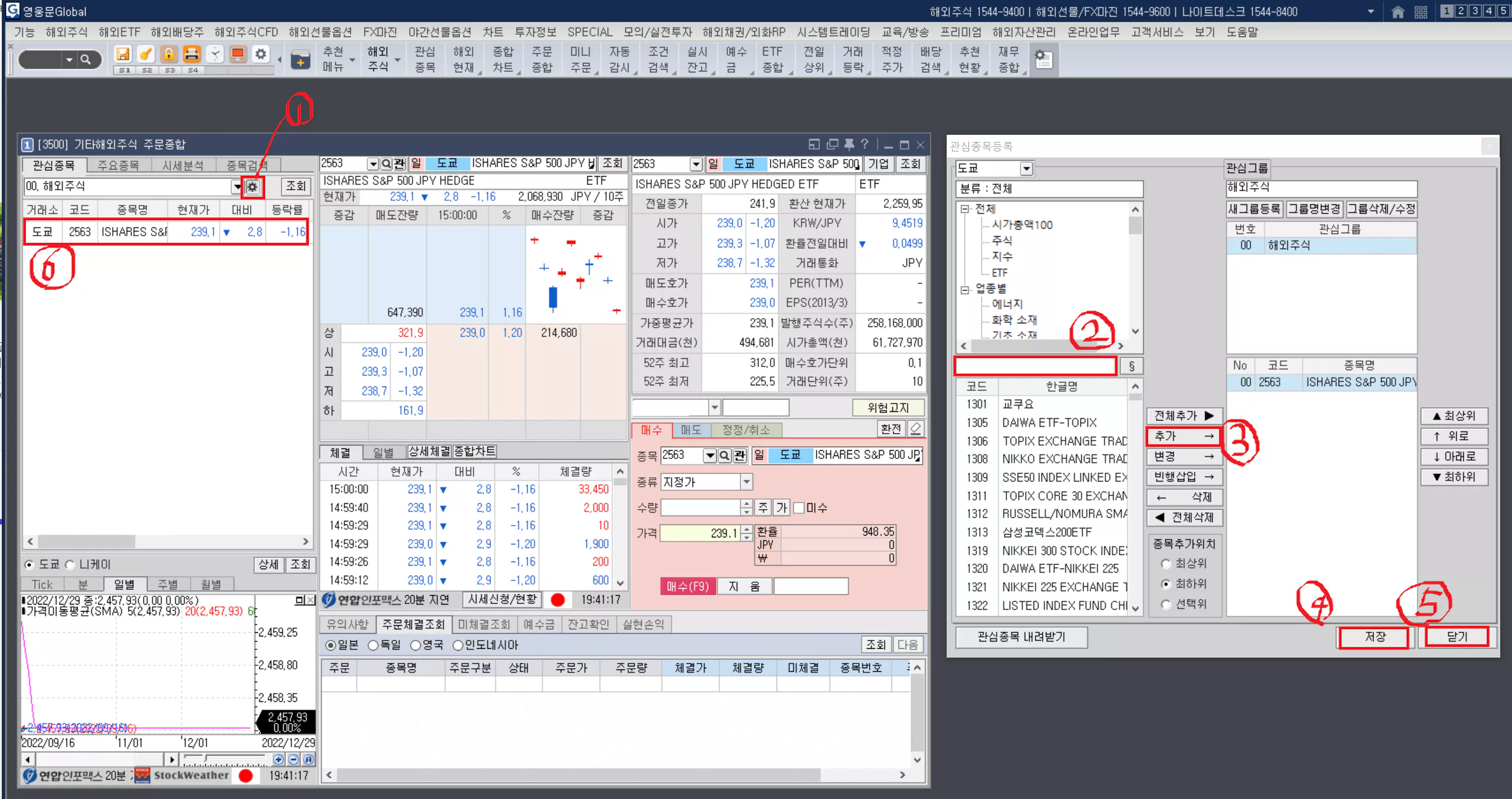Select the 니케이 radio button

[x=70, y=564]
